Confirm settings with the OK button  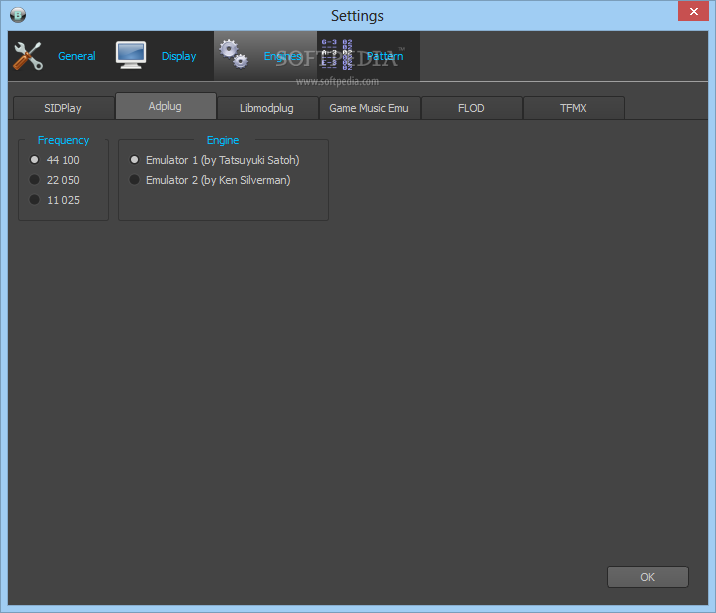pyautogui.click(x=648, y=577)
